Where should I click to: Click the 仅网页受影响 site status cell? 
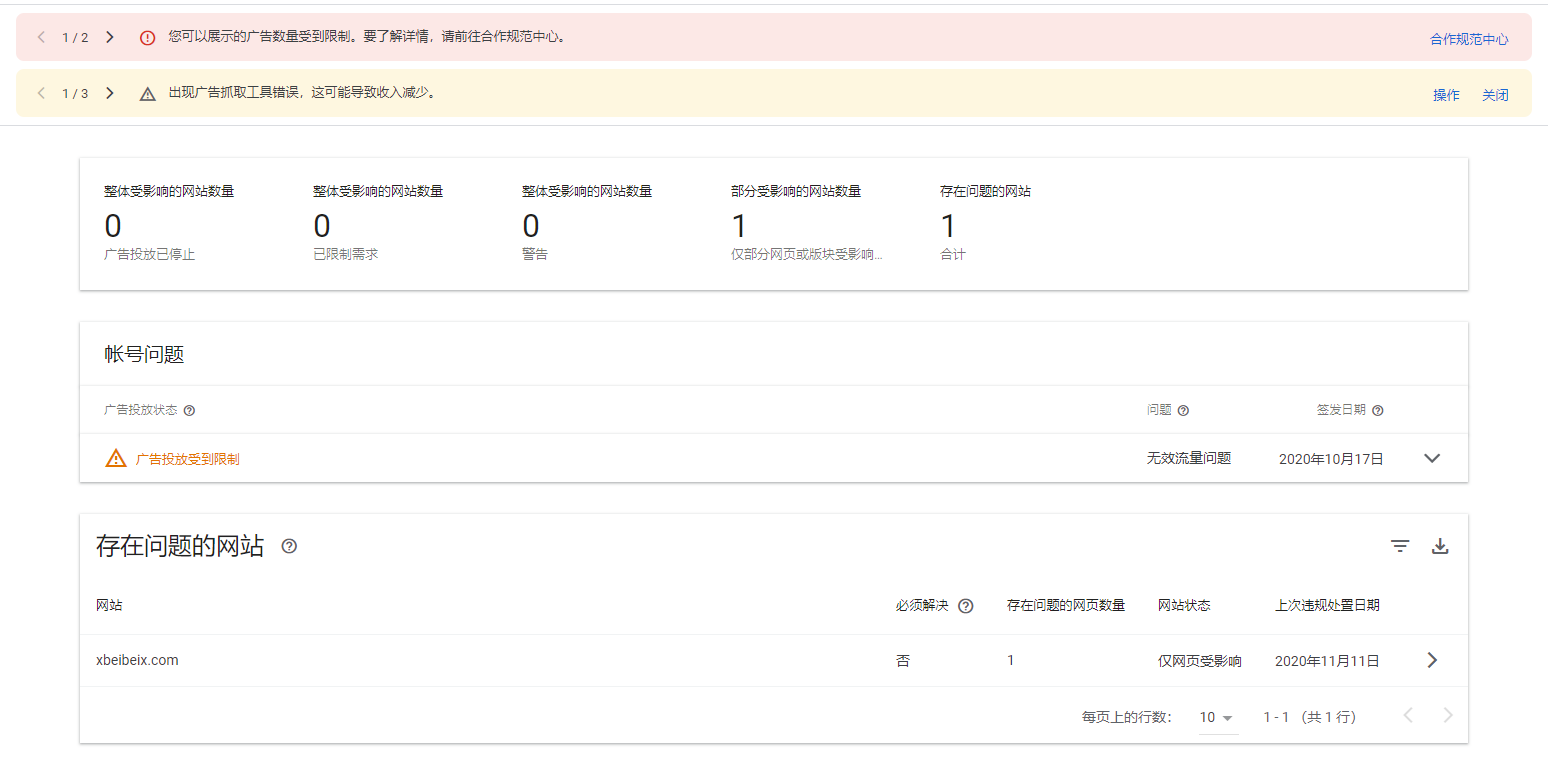click(1200, 661)
